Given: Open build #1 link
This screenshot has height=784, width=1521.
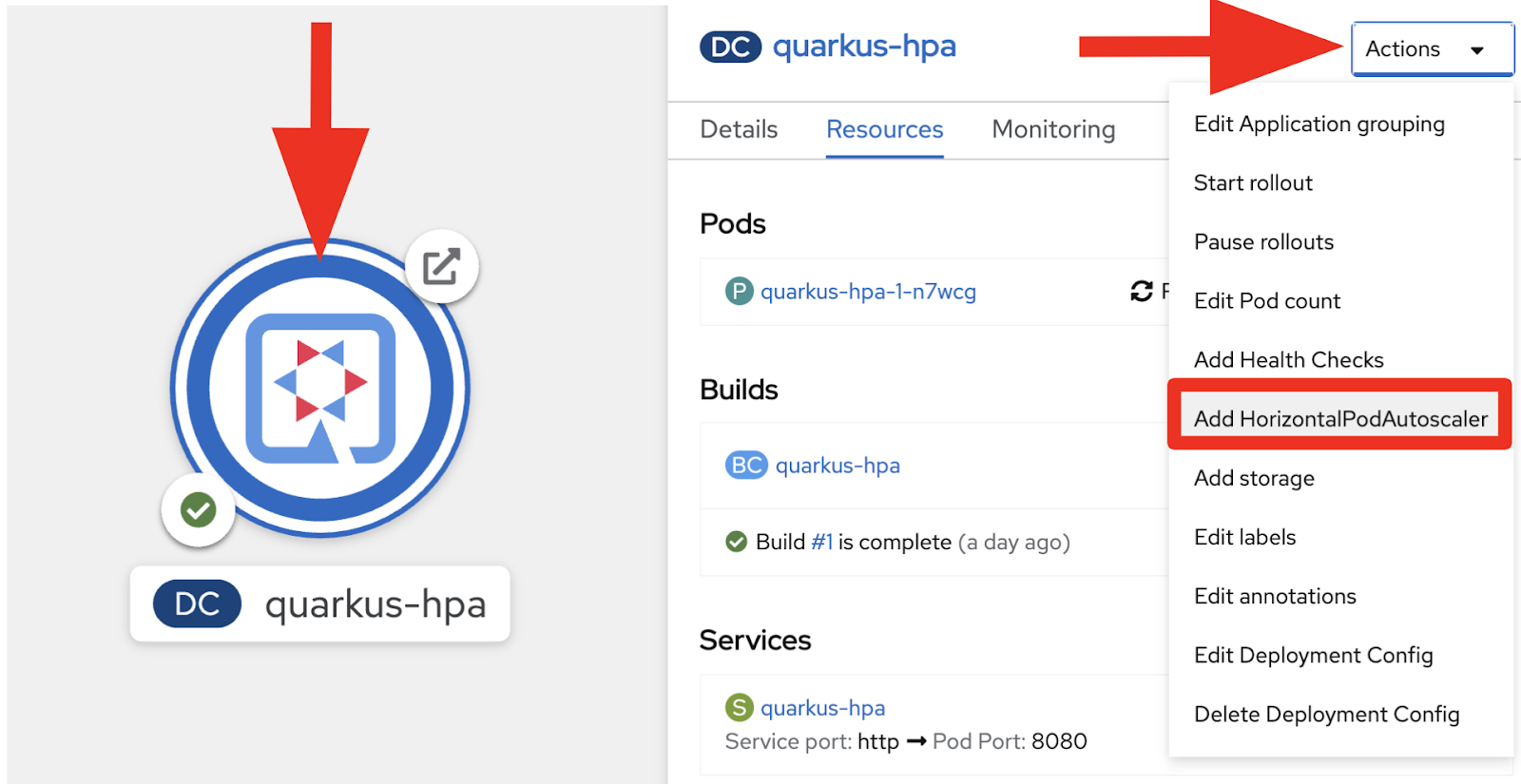Looking at the screenshot, I should click(821, 543).
